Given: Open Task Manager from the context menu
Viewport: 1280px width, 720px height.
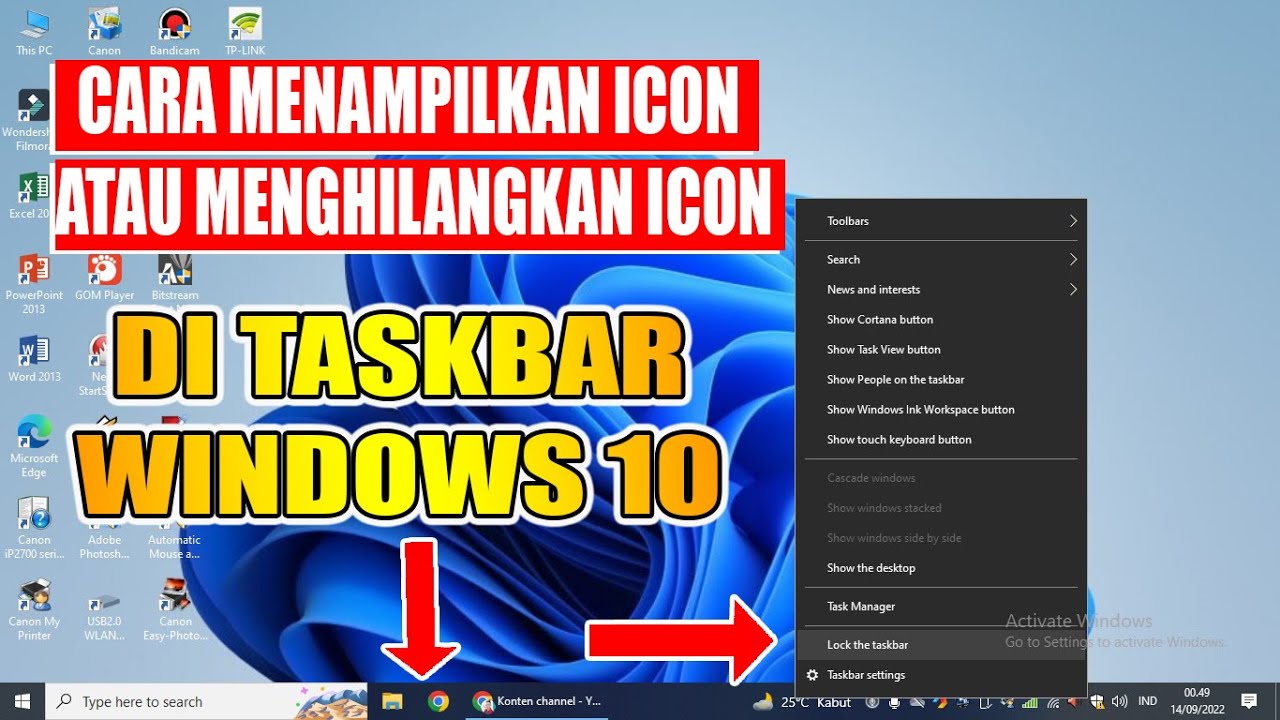Looking at the screenshot, I should 940,607.
